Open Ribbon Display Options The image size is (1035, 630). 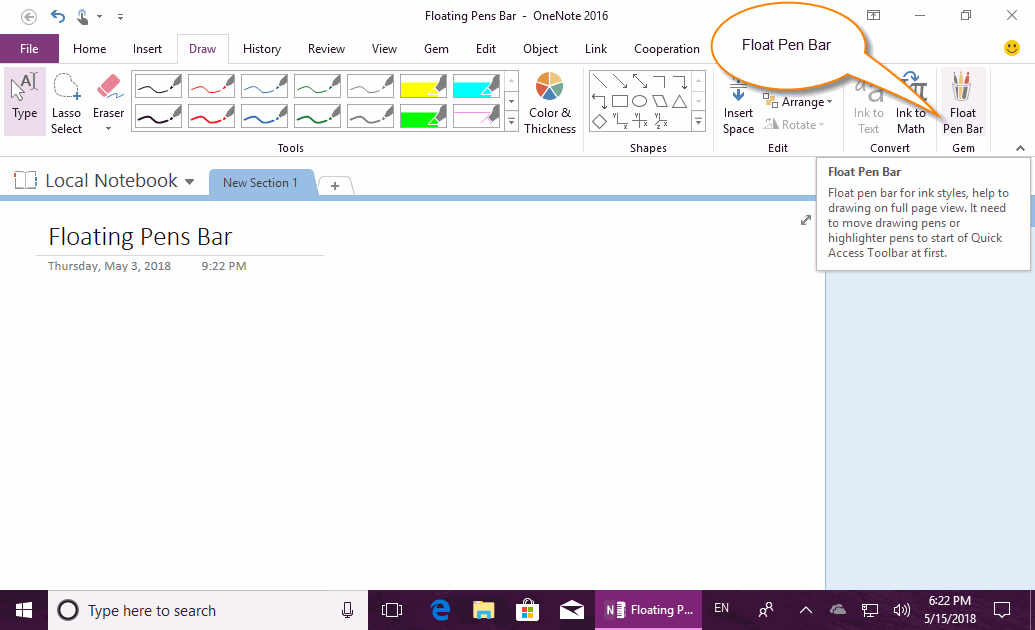(873, 15)
